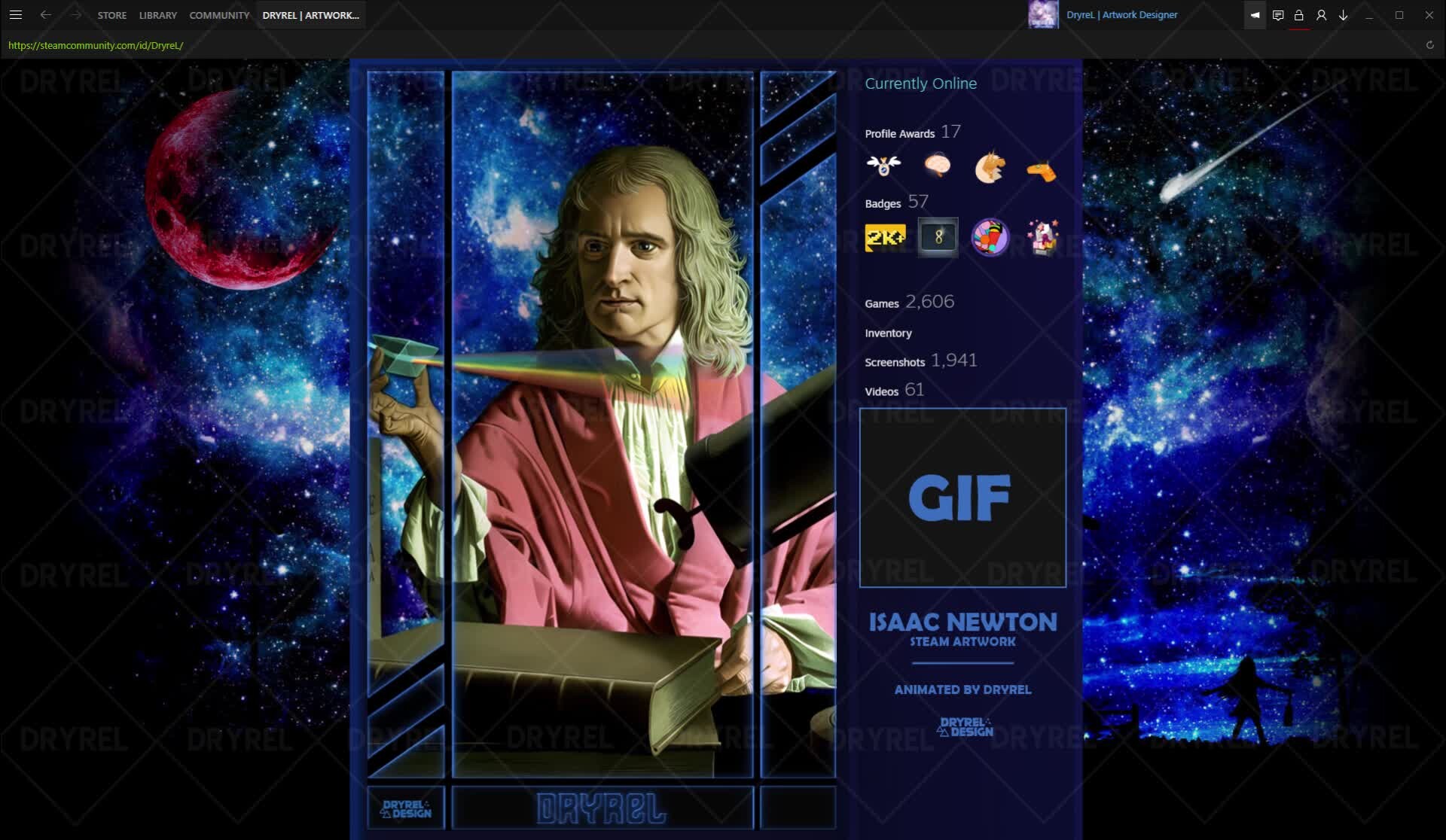
Task: Select the years of service badge
Action: click(x=937, y=236)
